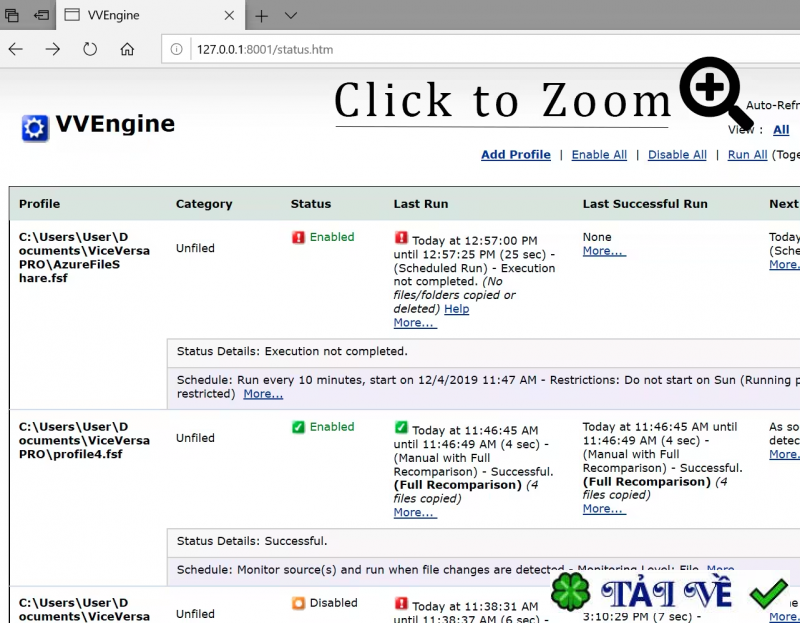Disable profile4 via its Enabled indicator
The image size is (800, 623).
[x=296, y=427]
